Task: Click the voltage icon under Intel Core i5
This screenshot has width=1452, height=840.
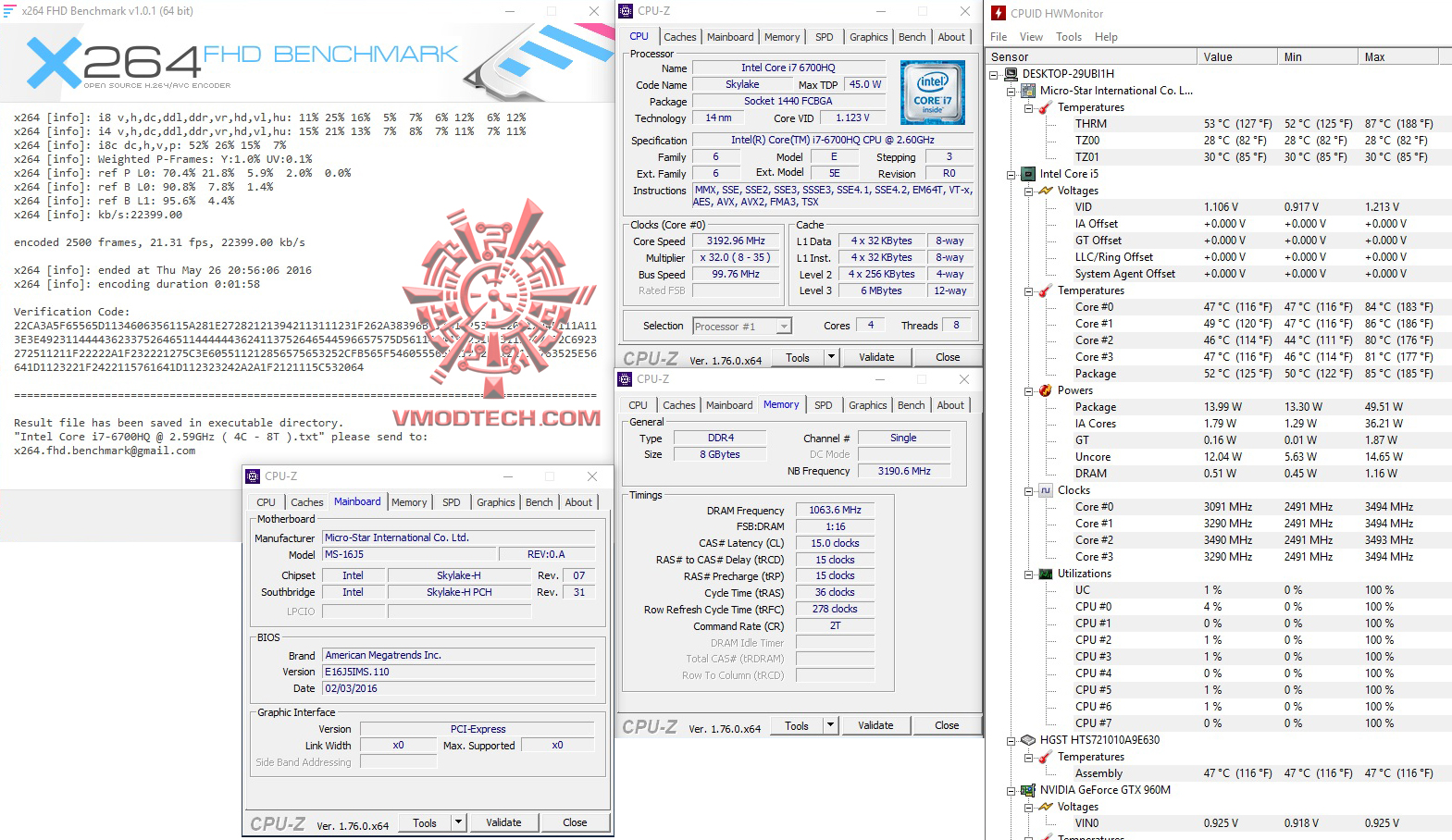Action: click(x=1045, y=191)
